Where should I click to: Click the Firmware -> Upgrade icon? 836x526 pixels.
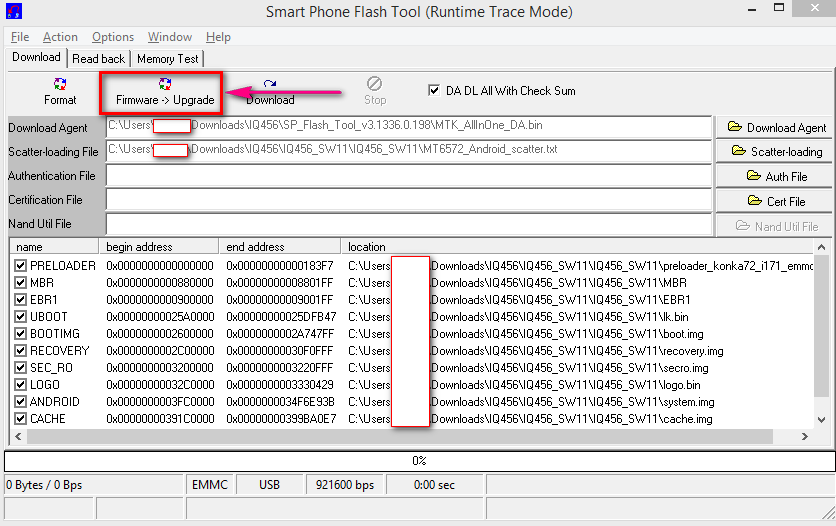tap(165, 92)
